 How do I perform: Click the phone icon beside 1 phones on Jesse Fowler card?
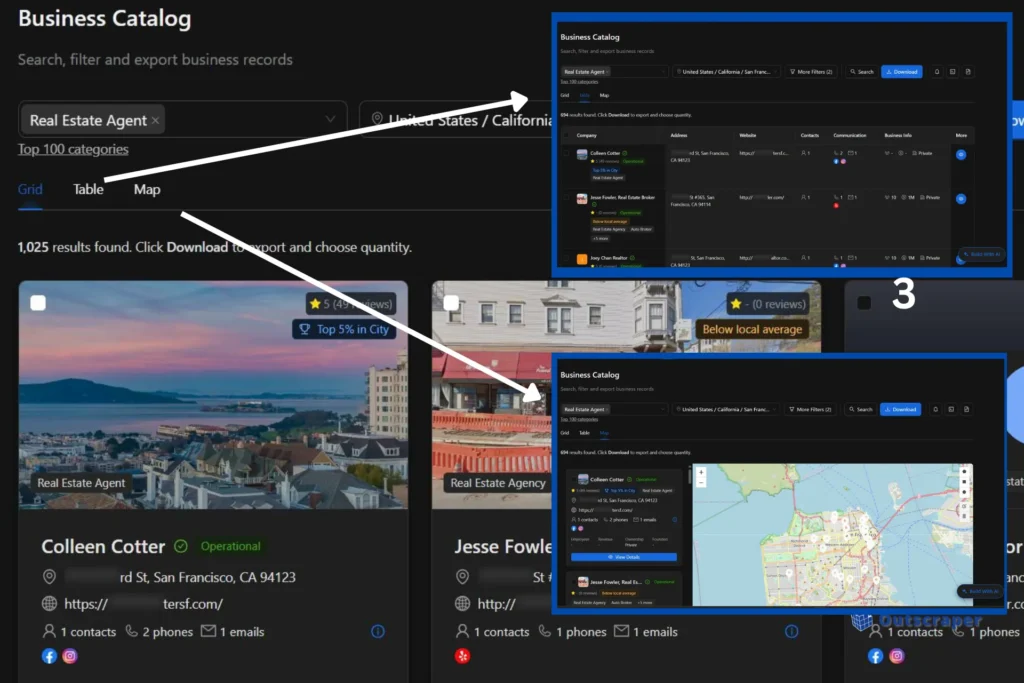coord(545,631)
